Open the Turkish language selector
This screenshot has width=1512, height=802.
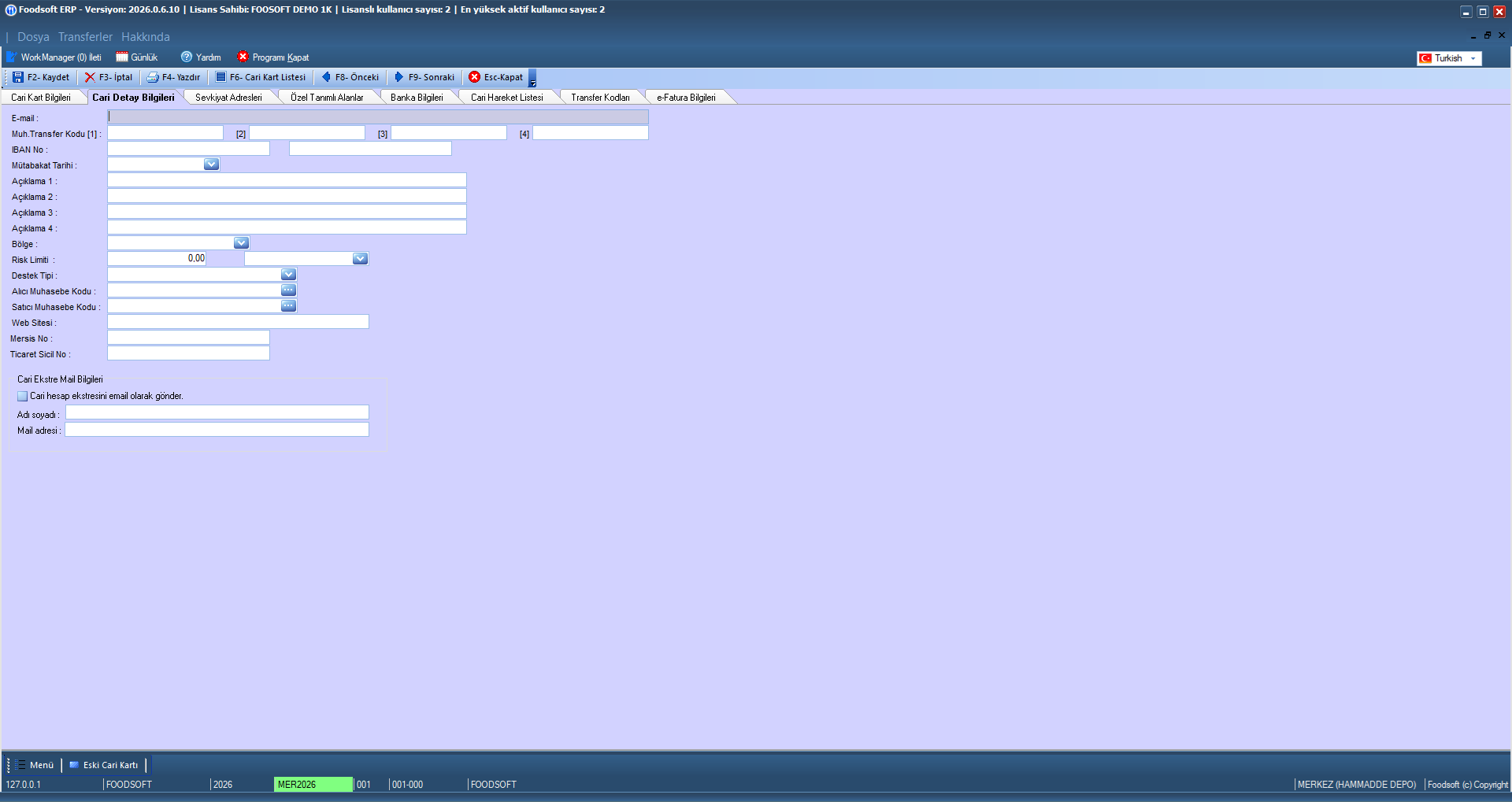pyautogui.click(x=1449, y=58)
